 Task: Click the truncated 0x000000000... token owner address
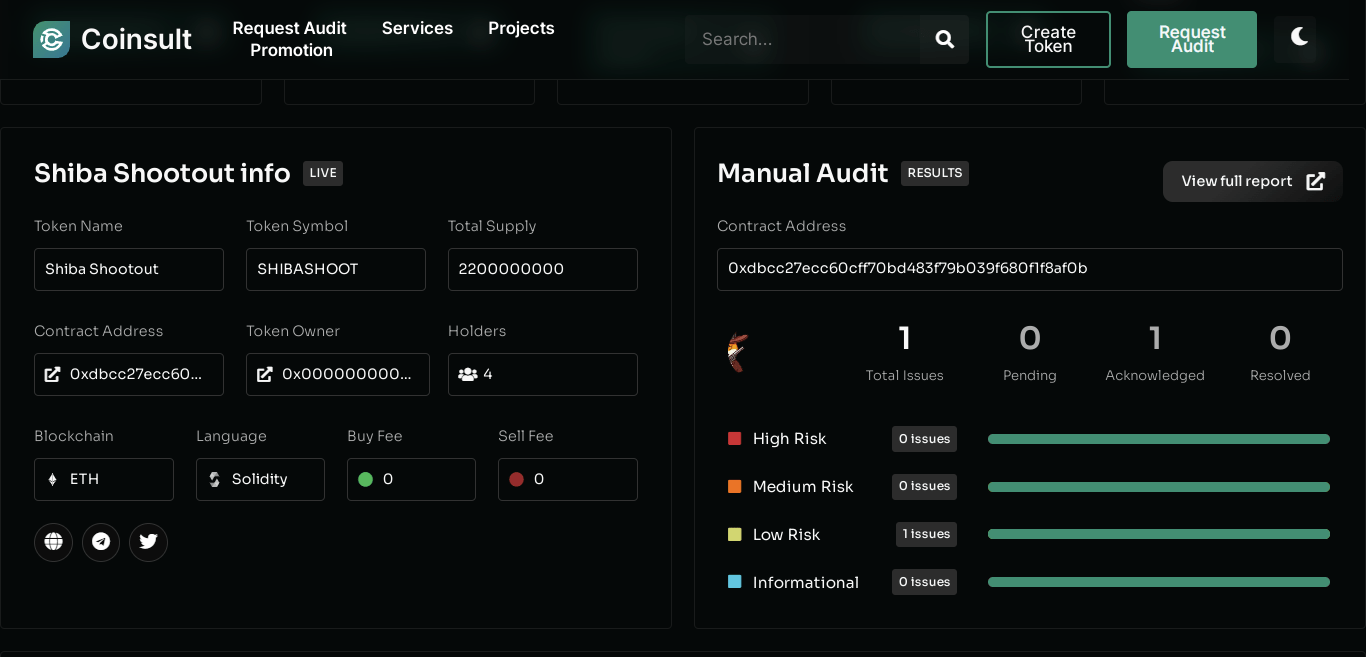(347, 374)
